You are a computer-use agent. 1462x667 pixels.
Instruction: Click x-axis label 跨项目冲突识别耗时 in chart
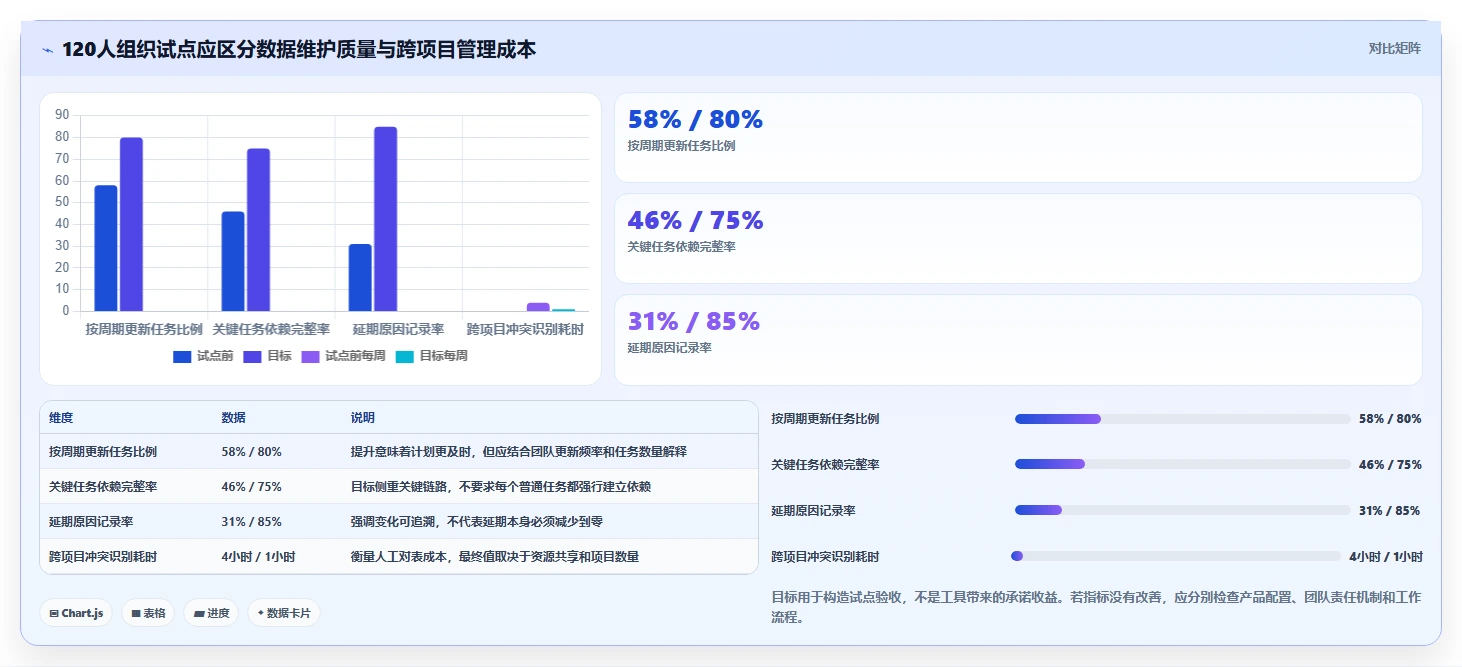[x=525, y=329]
